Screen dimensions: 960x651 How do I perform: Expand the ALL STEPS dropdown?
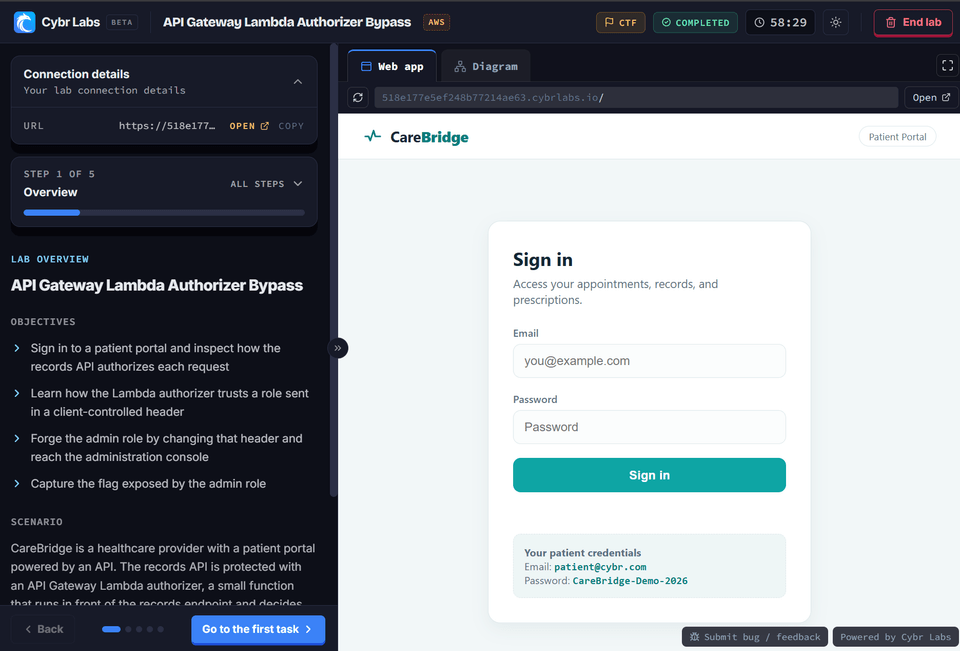266,184
